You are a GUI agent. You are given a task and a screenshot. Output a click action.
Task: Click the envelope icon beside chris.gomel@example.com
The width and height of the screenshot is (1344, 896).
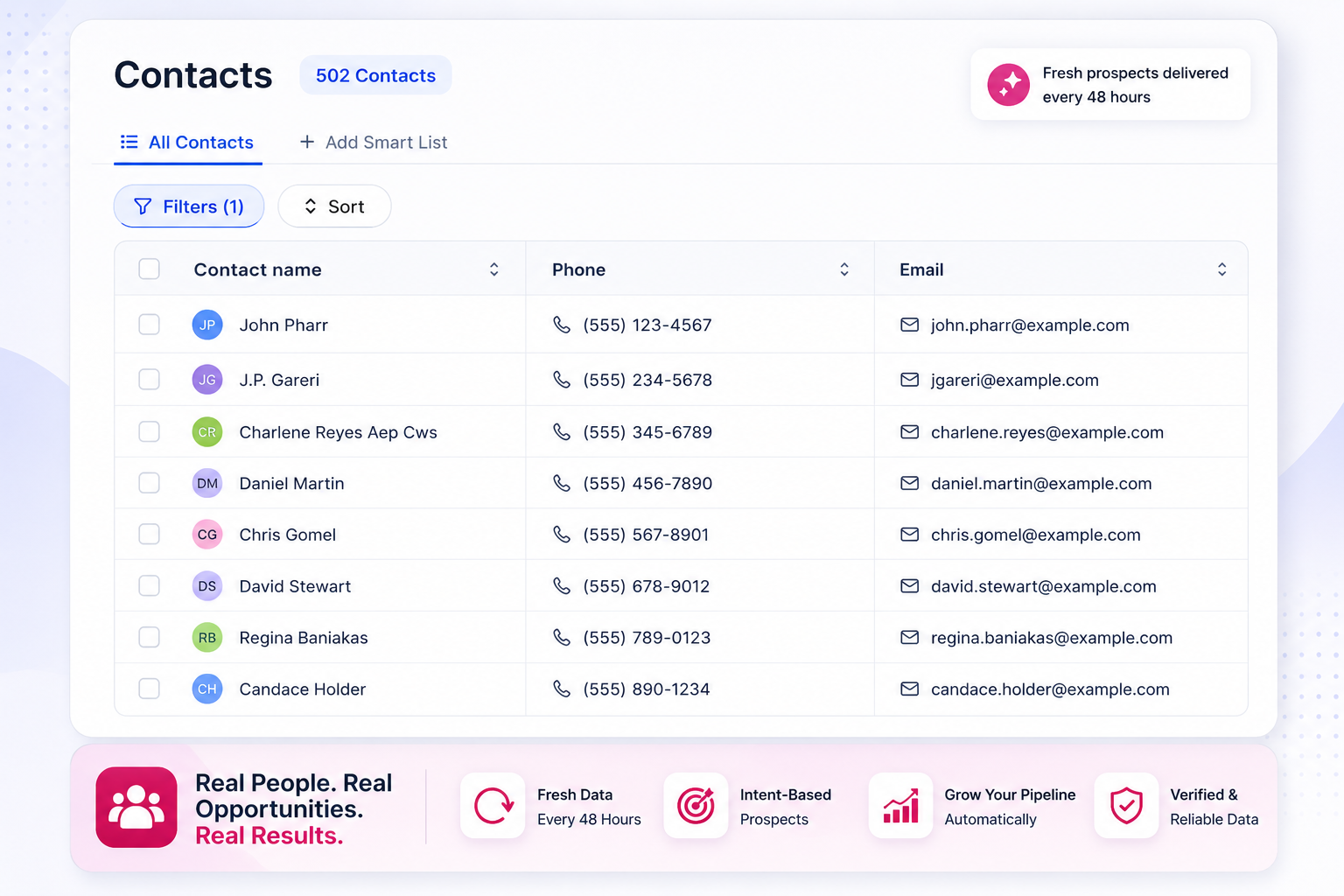pos(910,535)
